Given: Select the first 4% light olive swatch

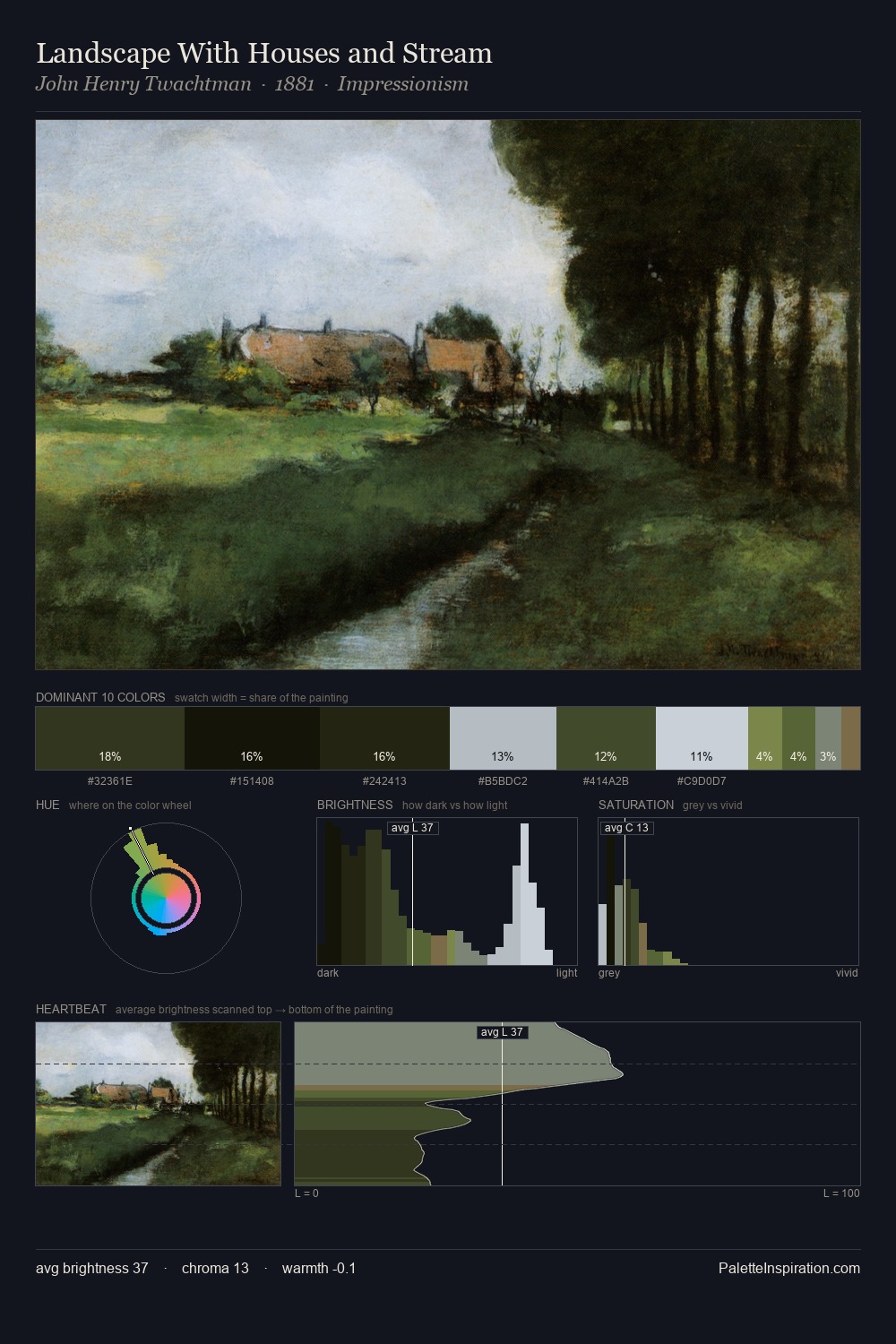Looking at the screenshot, I should tap(765, 738).
